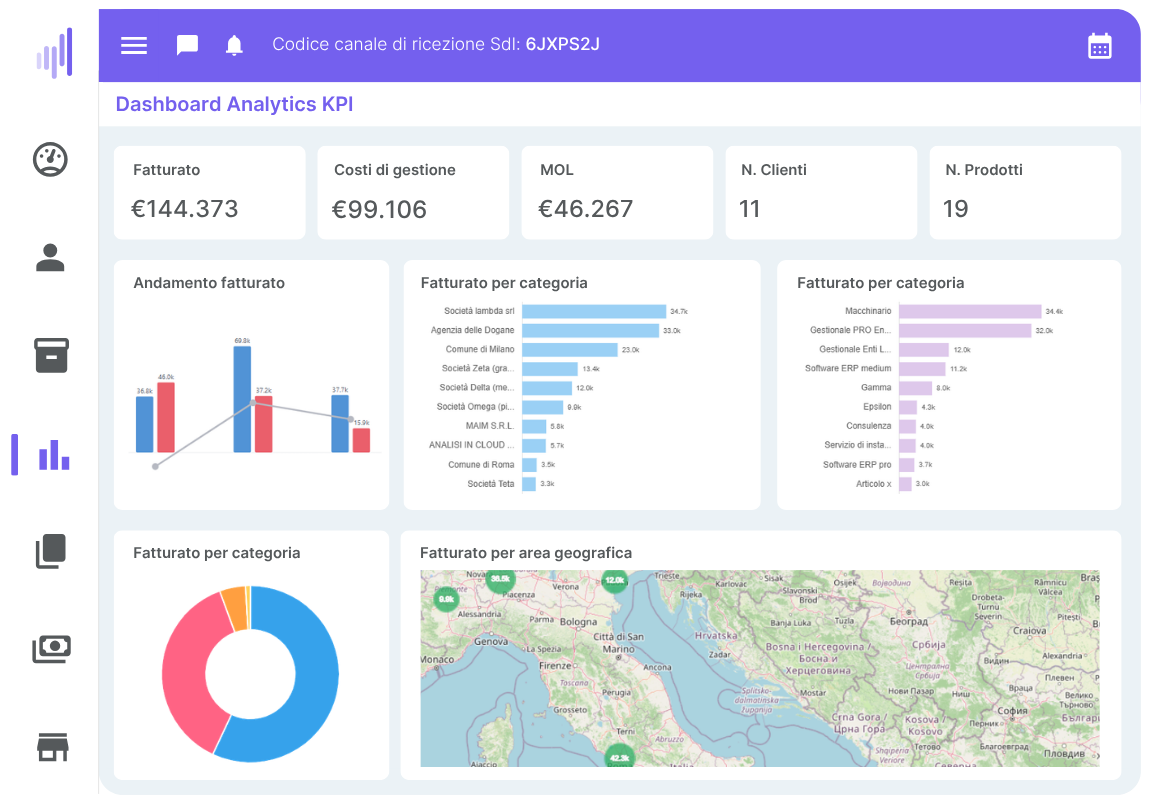Click the blue bar labeled 36.8k
Screen dimensions: 1152x804
tap(145, 424)
